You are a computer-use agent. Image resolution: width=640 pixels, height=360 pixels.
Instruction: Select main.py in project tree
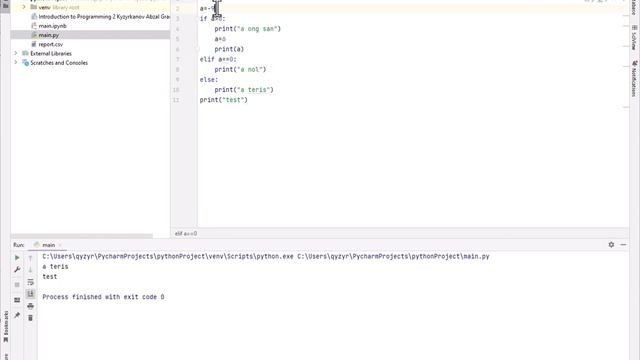point(49,35)
